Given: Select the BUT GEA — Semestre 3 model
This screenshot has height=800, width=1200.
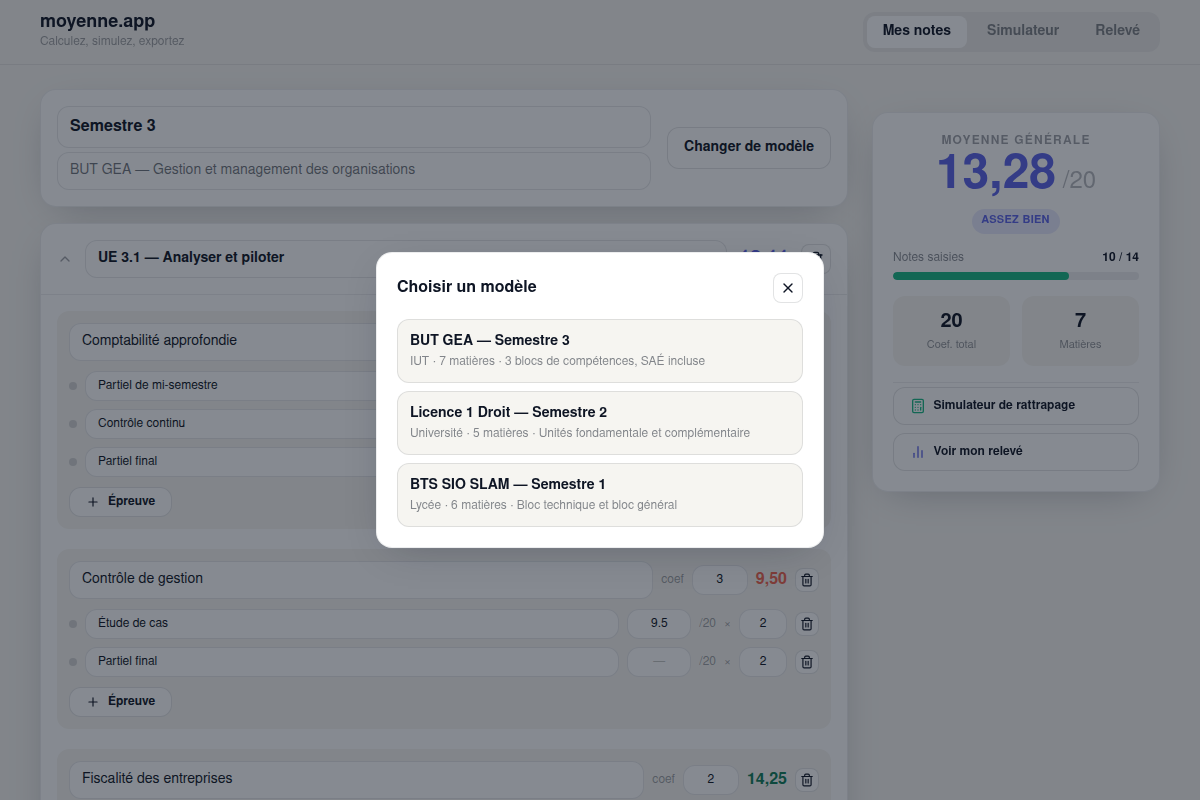Looking at the screenshot, I should [600, 351].
